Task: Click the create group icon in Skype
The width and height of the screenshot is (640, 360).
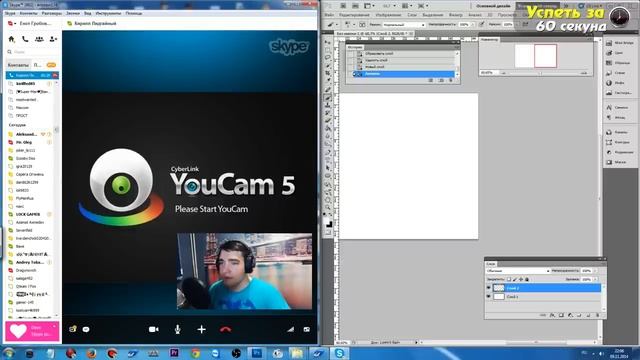Action: click(39, 39)
